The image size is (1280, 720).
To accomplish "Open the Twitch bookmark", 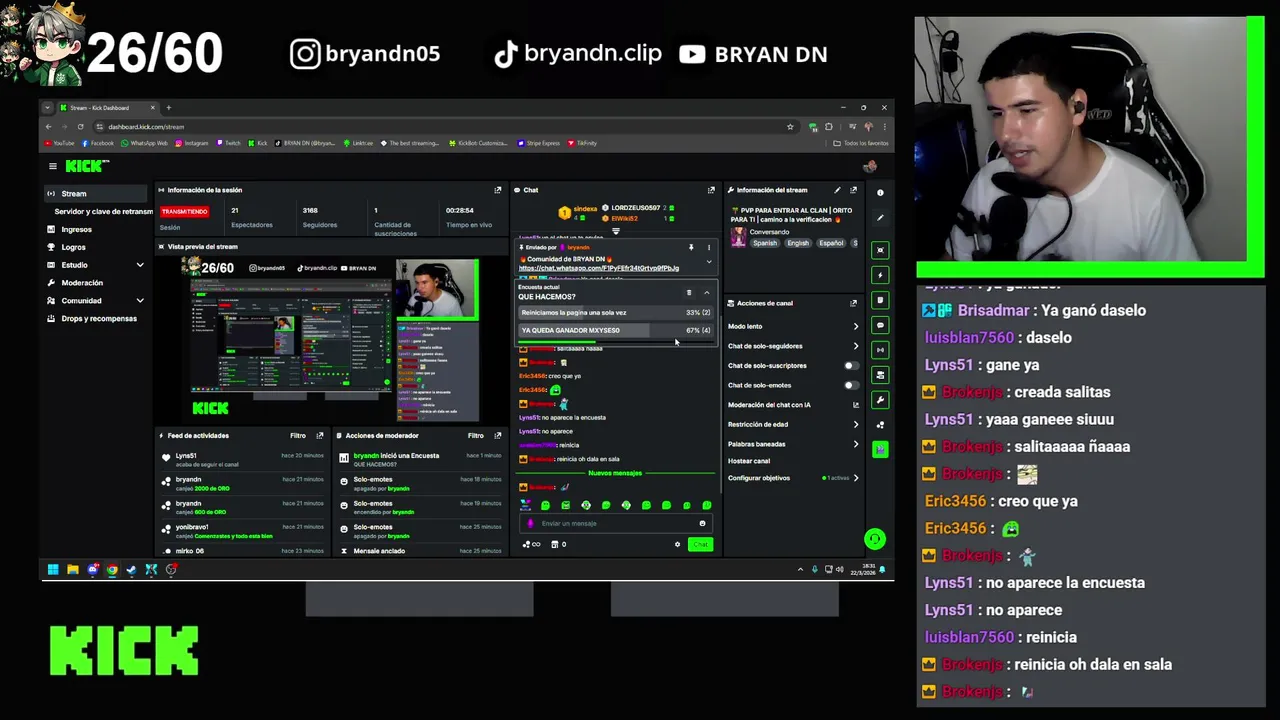I will [x=228, y=143].
